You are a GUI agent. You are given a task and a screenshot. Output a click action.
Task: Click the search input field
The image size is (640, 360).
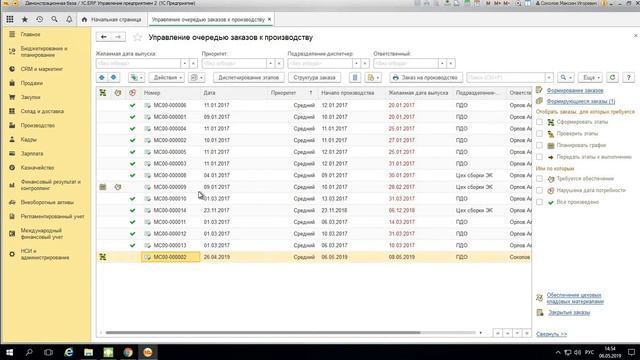click(505, 78)
